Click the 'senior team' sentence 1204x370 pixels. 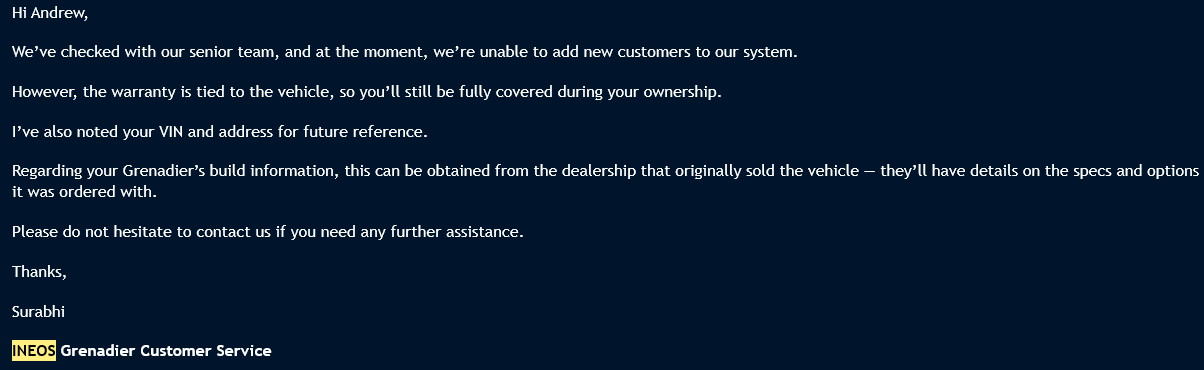(x=405, y=53)
